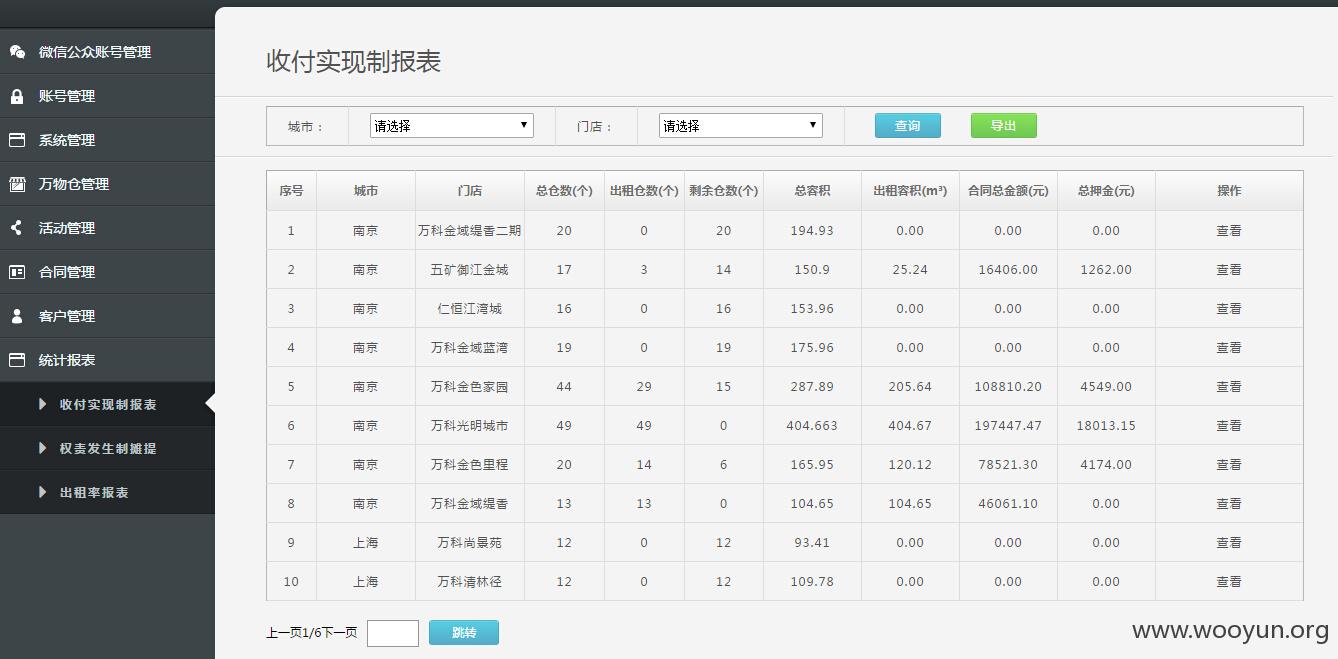
Task: Click the arrow before 出租率报表
Action: pyautogui.click(x=43, y=492)
